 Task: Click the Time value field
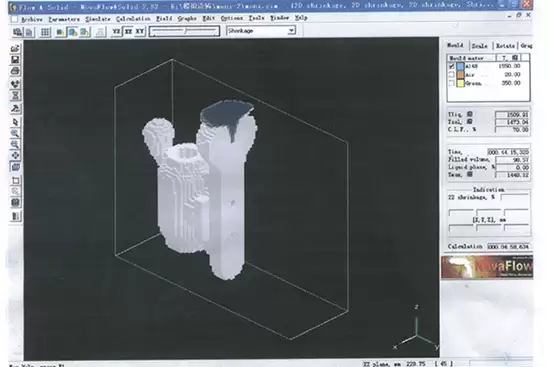tap(508, 152)
